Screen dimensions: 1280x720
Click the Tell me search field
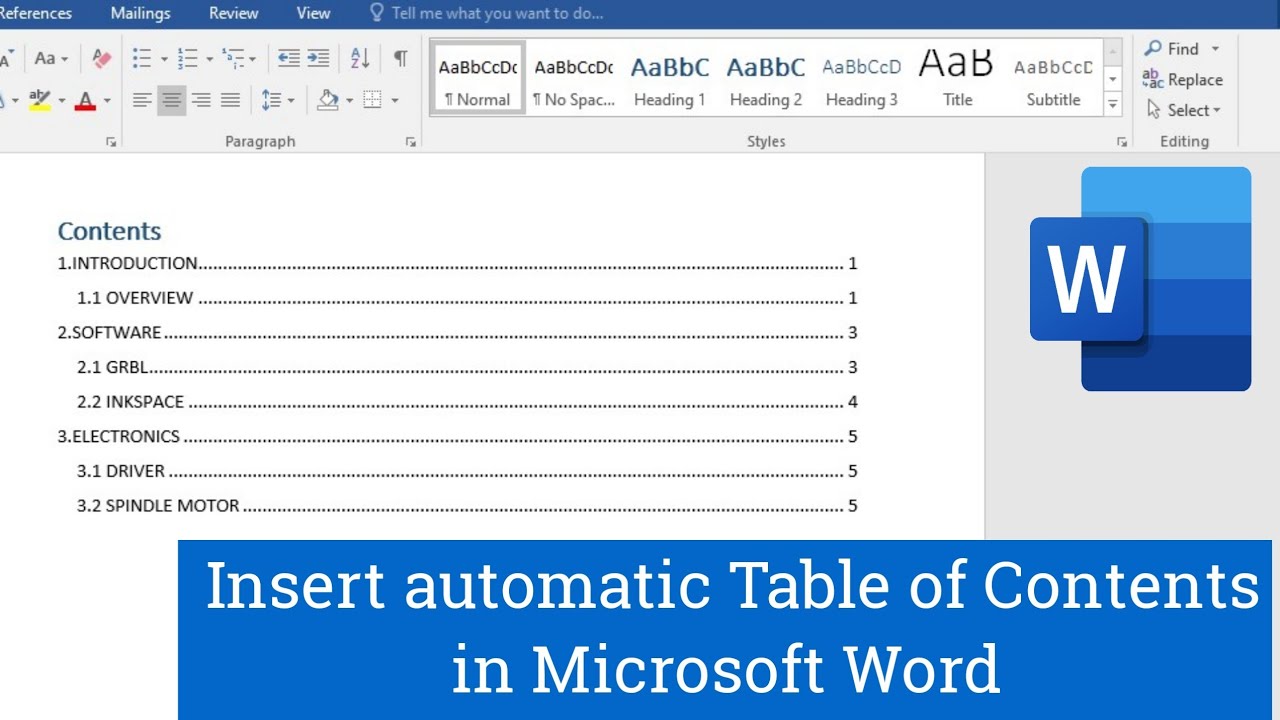[x=498, y=13]
